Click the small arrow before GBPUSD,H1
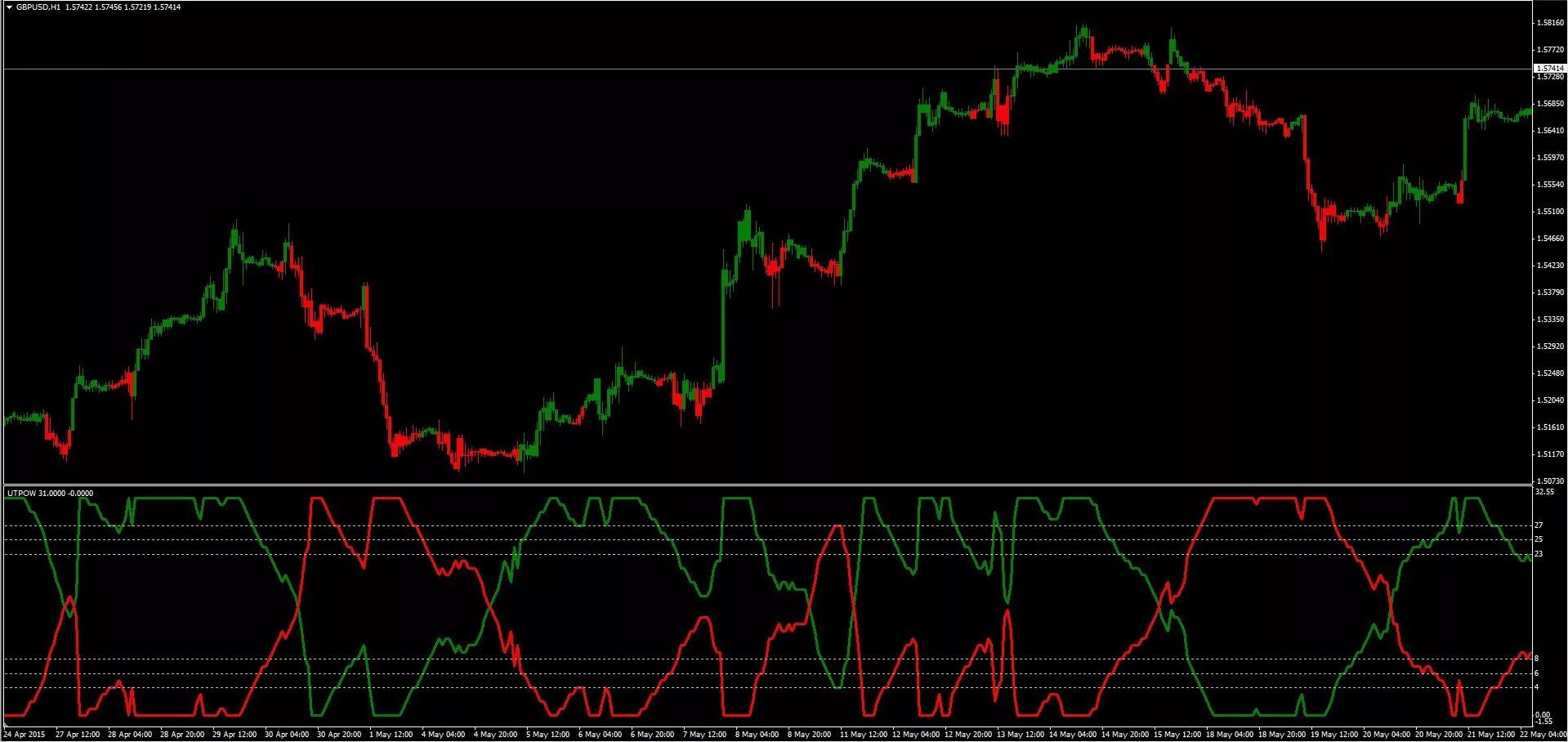The height and width of the screenshot is (742, 1568). [x=9, y=7]
